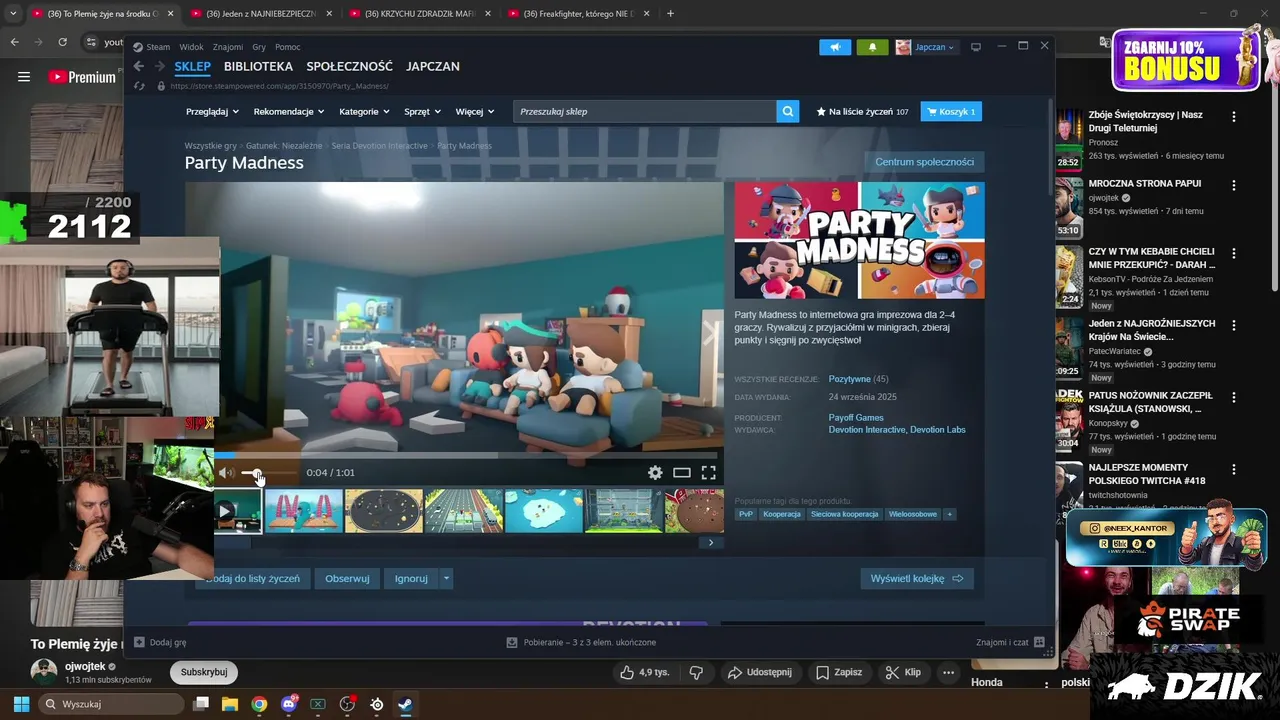Click the Obserwuj button
1280x720 pixels.
pyautogui.click(x=347, y=578)
